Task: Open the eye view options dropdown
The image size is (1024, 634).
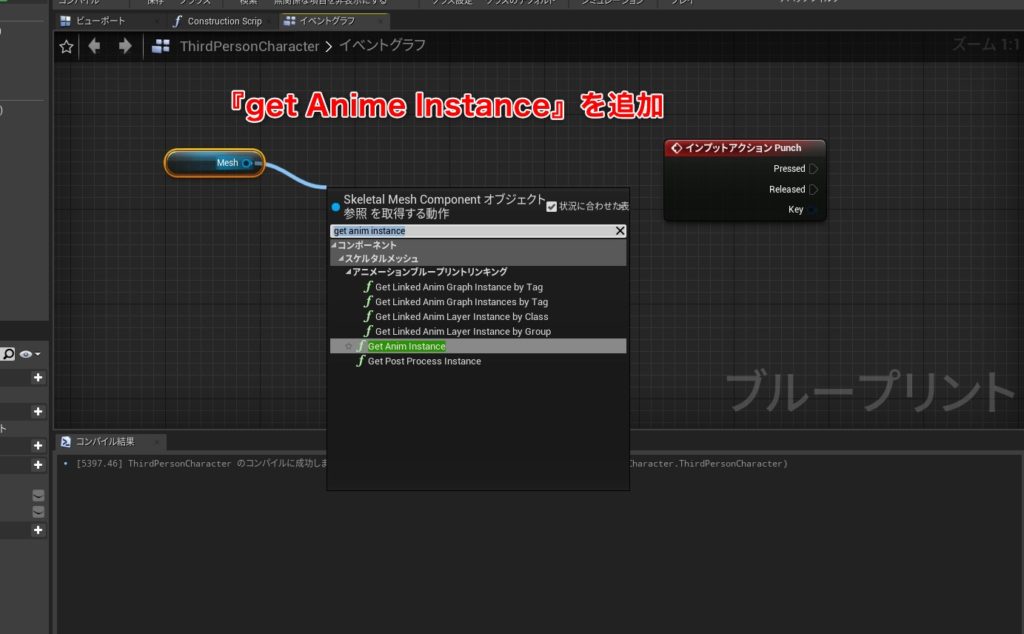Action: click(x=29, y=354)
